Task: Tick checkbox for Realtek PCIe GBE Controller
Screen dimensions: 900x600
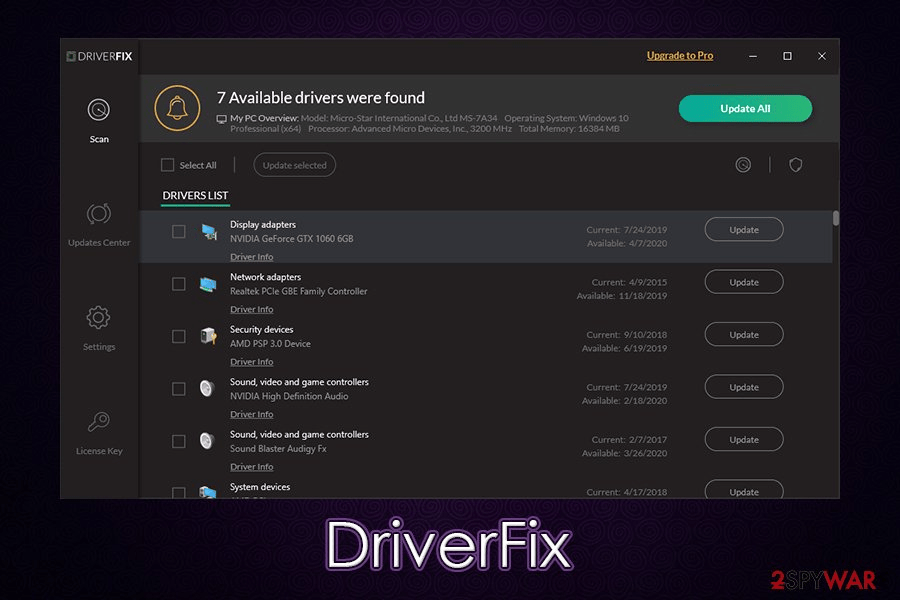Action: point(179,284)
